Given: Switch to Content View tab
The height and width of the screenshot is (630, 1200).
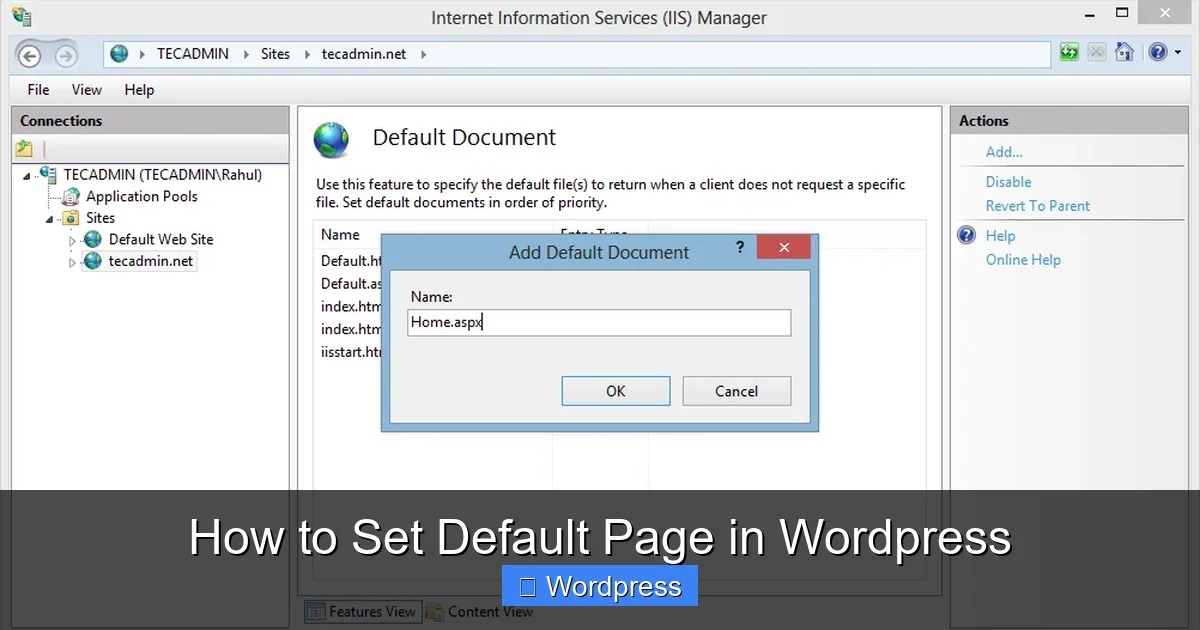Looking at the screenshot, I should point(479,611).
